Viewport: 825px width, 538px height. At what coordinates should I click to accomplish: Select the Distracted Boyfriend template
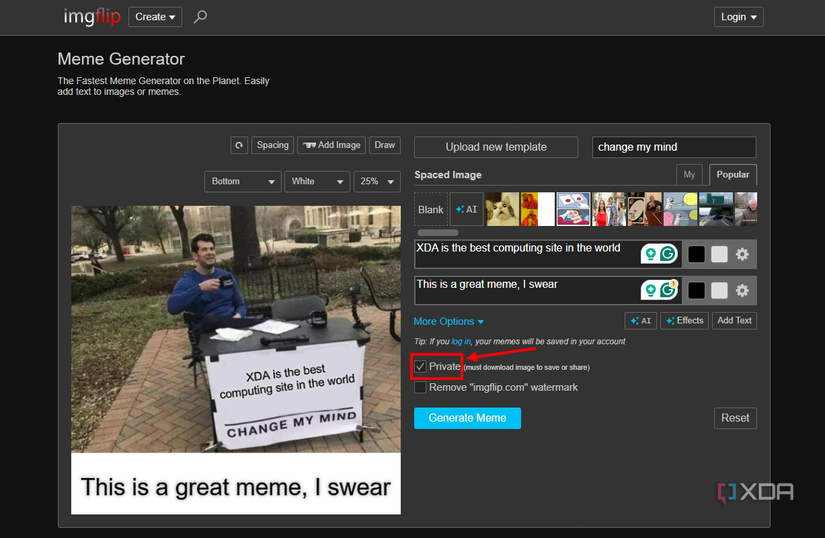tap(609, 209)
